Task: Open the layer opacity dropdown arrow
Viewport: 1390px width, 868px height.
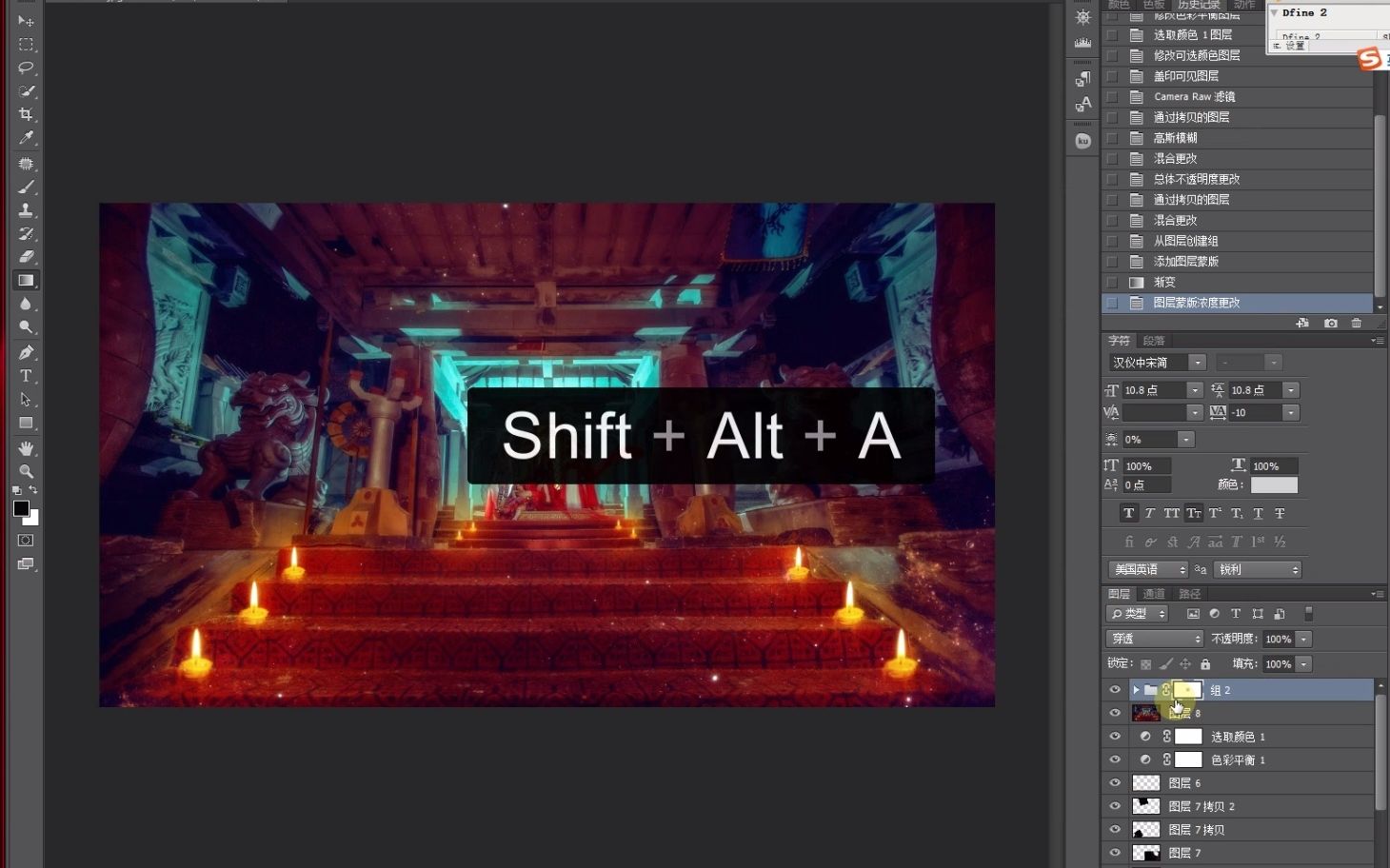Action: point(1303,640)
